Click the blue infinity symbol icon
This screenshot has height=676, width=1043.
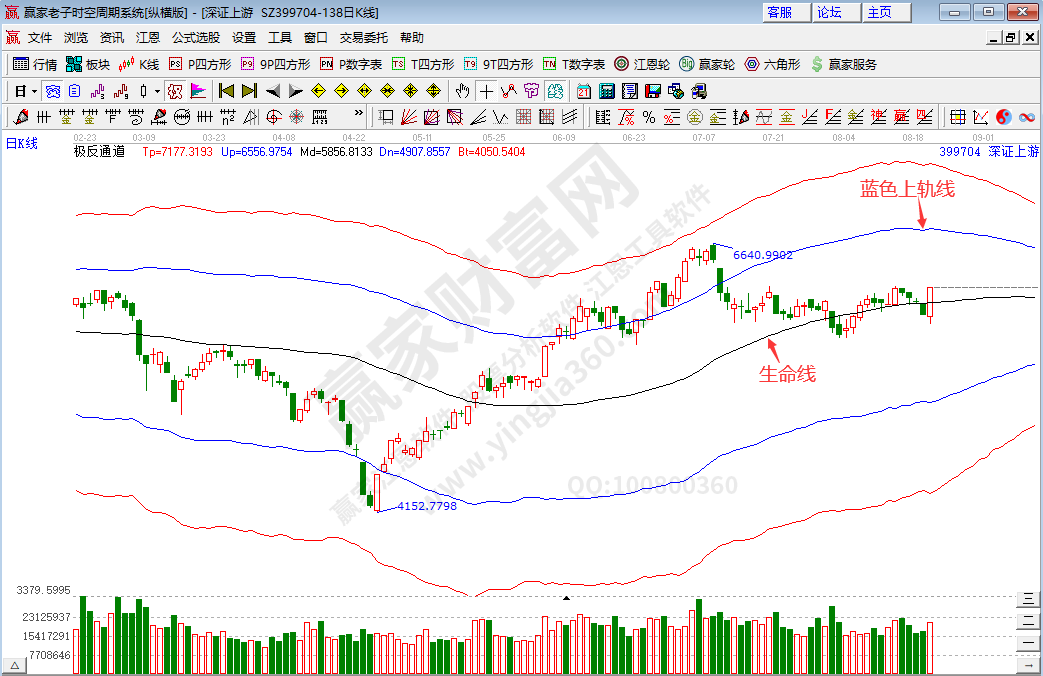point(1026,117)
